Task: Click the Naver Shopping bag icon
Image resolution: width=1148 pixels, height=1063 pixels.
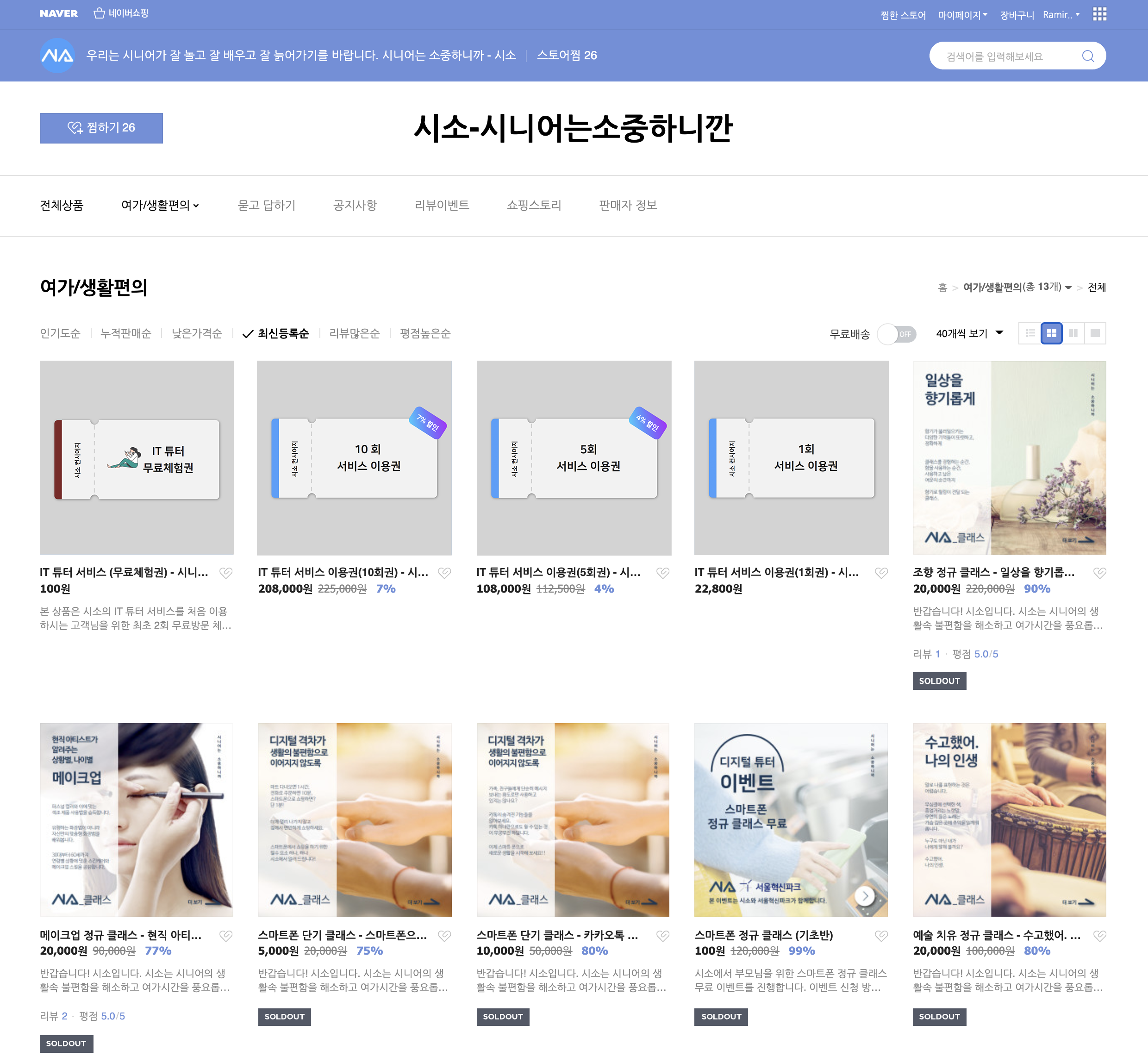Action: click(x=99, y=13)
